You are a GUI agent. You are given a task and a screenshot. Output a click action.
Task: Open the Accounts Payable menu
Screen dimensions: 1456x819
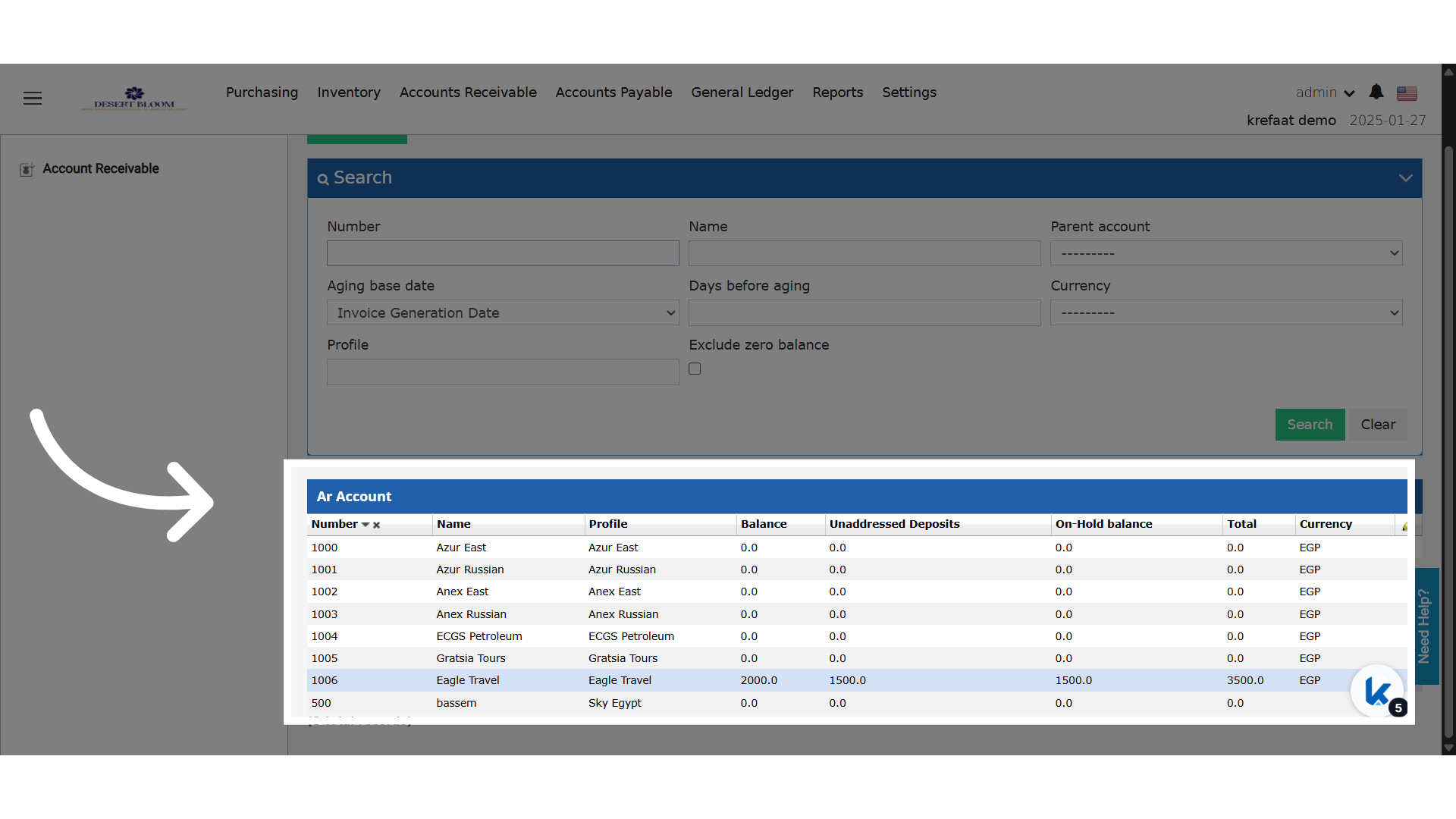613,93
